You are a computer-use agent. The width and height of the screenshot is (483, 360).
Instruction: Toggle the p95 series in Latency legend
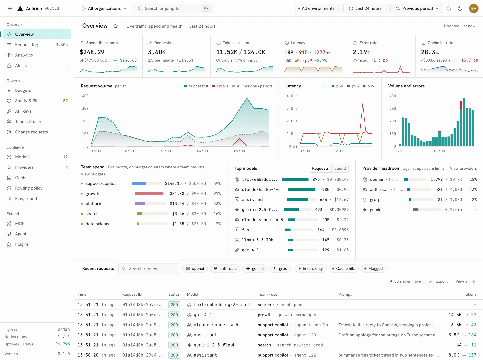pos(353,86)
